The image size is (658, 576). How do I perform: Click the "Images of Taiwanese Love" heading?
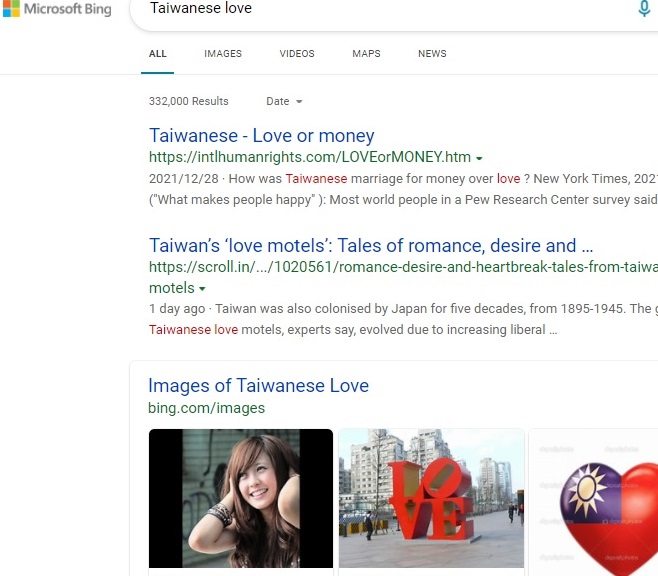tap(258, 386)
